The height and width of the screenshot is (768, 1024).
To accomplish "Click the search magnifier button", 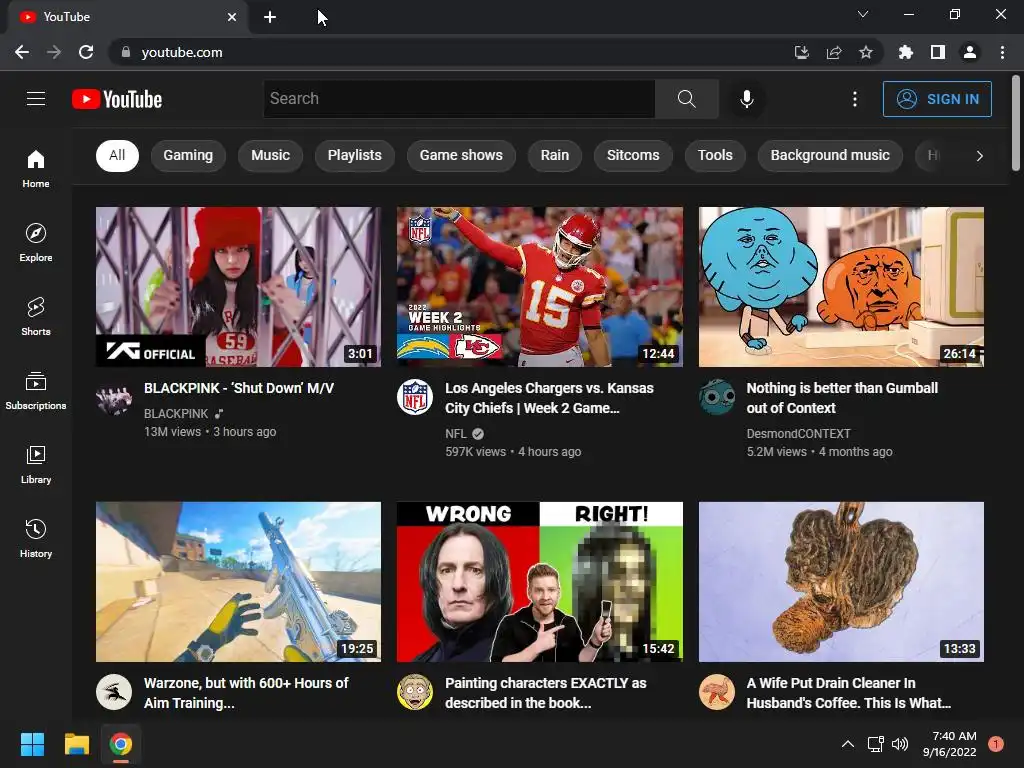I will tap(686, 99).
